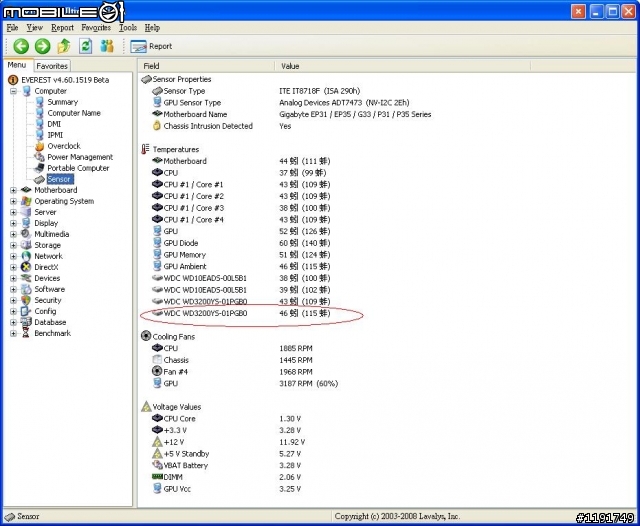This screenshot has width=640, height=526.
Task: Collapse the Computer tree node
Action: (x=13, y=91)
